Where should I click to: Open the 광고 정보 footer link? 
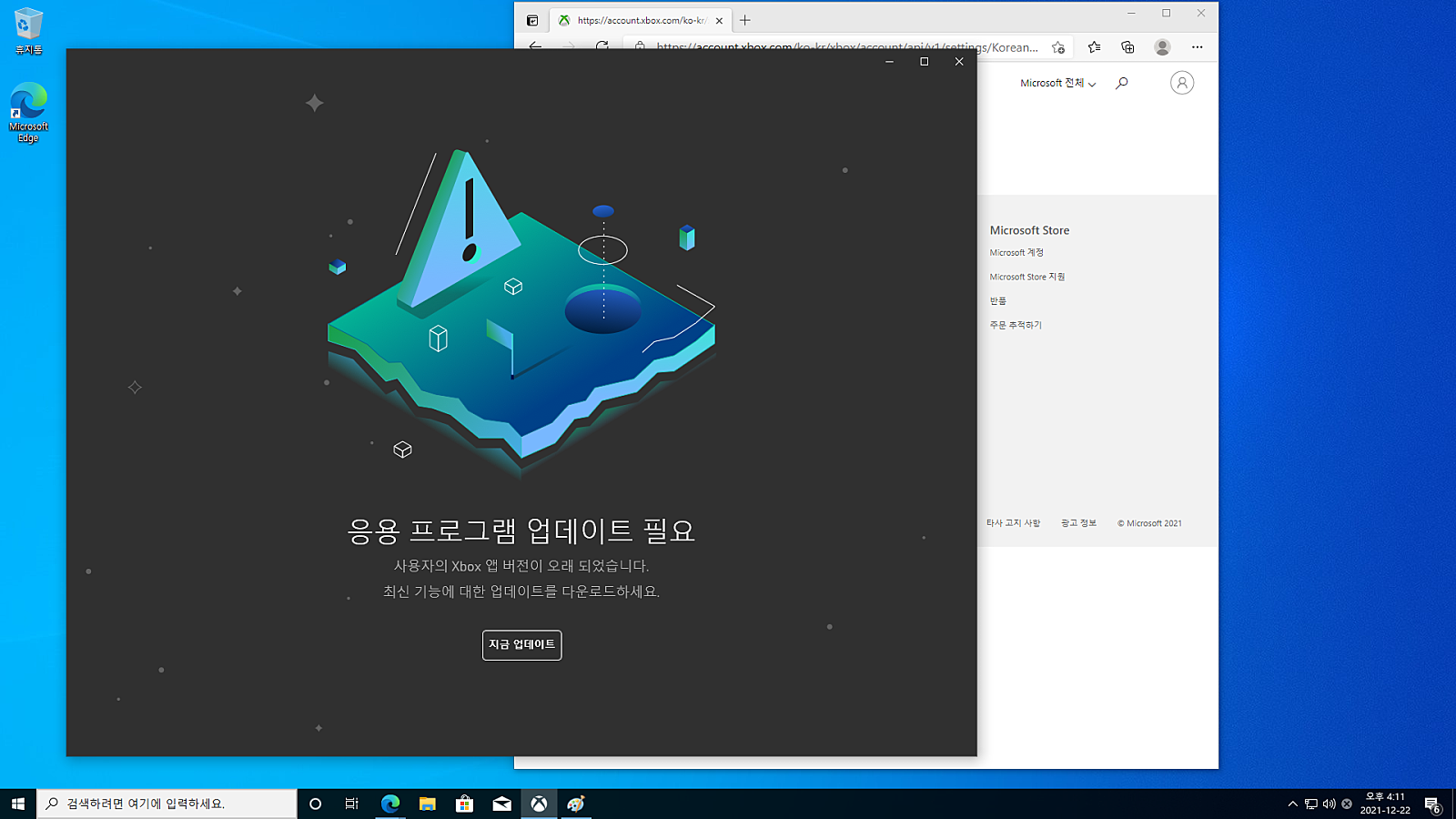point(1078,523)
